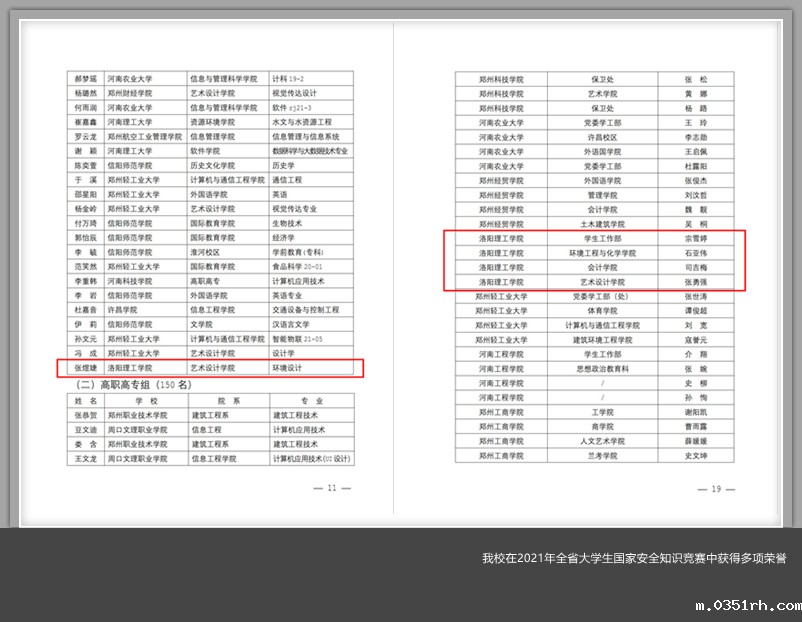The height and width of the screenshot is (622, 802).
Task: Click the 兰考学院 cell in the last row
Action: pos(601,456)
